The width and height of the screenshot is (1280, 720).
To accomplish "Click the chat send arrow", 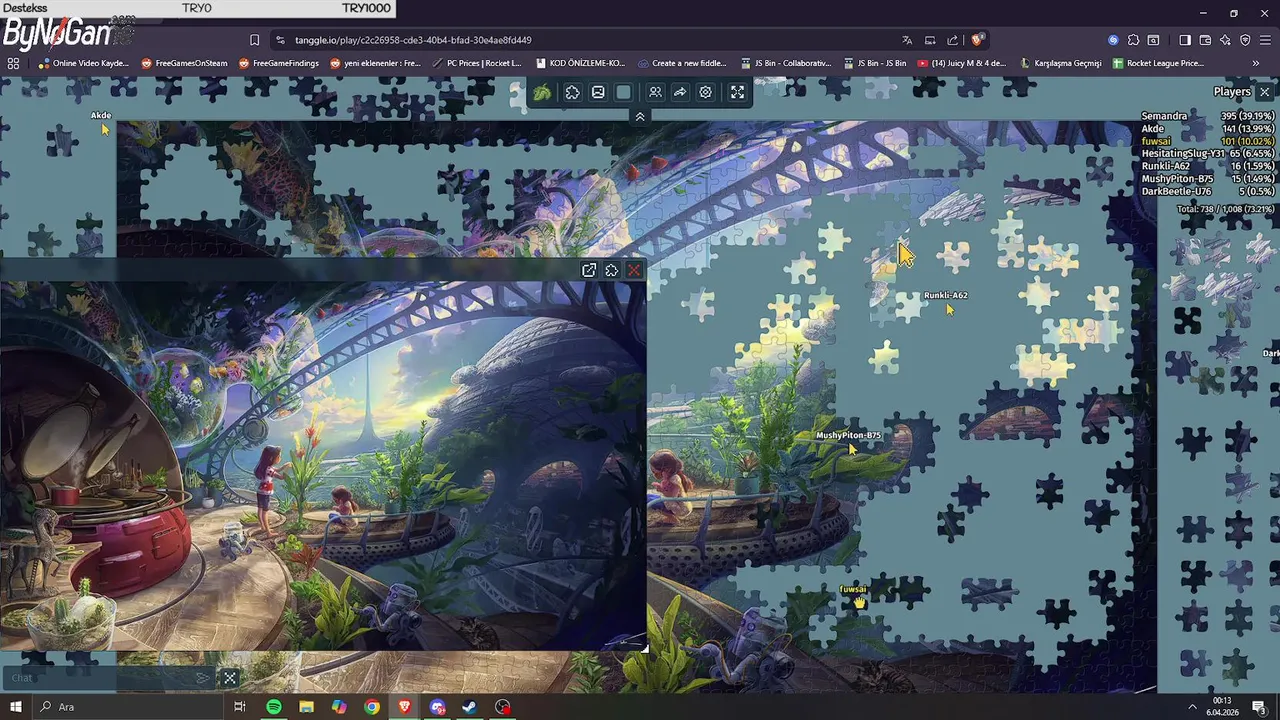I will [203, 678].
